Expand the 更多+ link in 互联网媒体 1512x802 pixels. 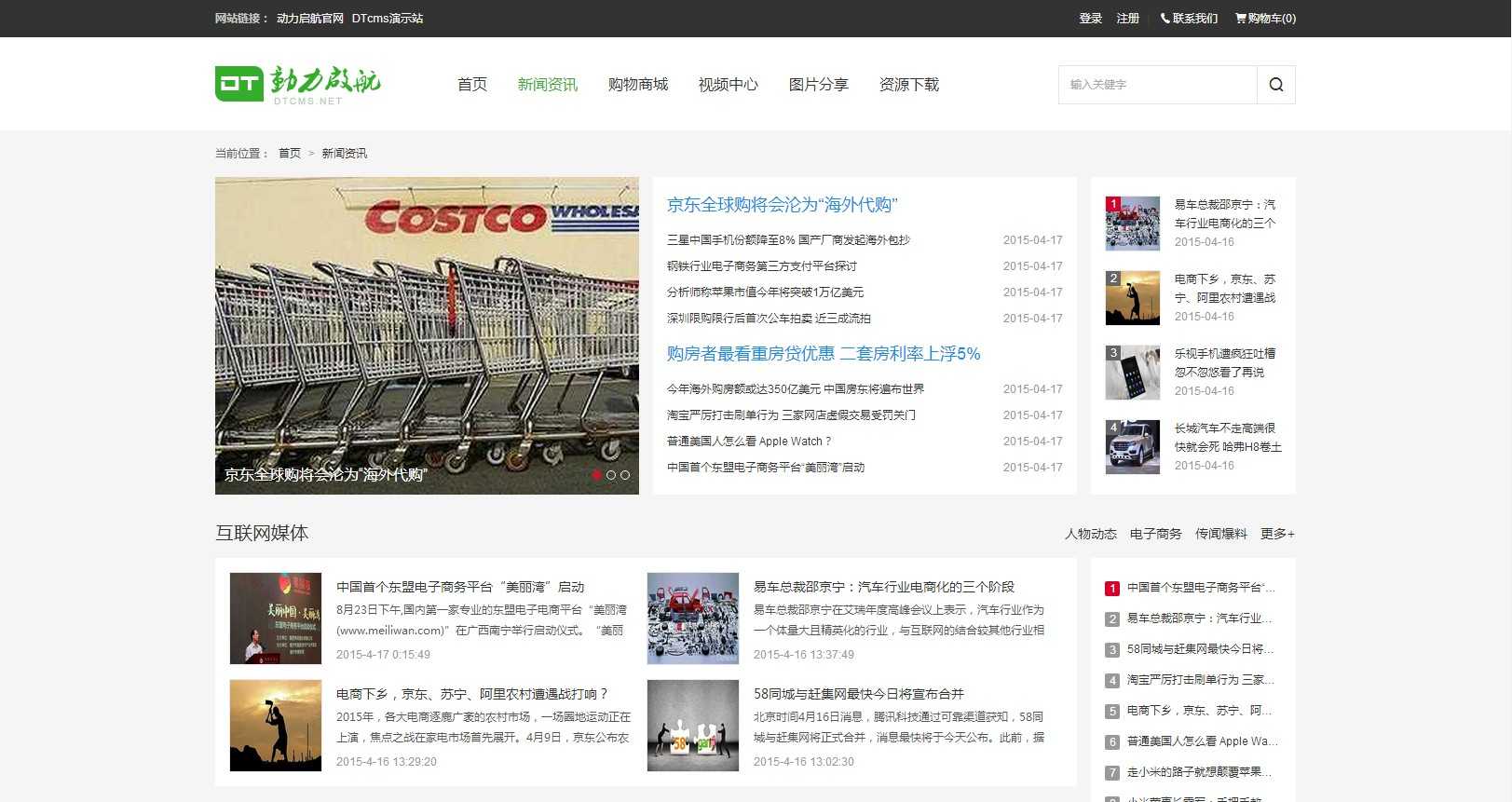click(1277, 534)
